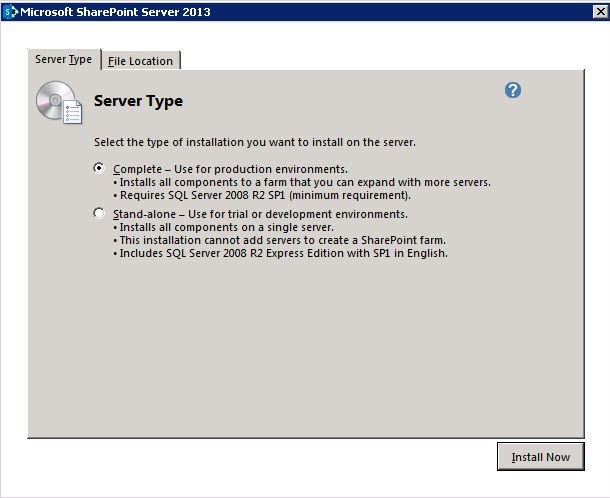This screenshot has width=610, height=498.
Task: Switch to the File Location tab
Action: (x=140, y=61)
